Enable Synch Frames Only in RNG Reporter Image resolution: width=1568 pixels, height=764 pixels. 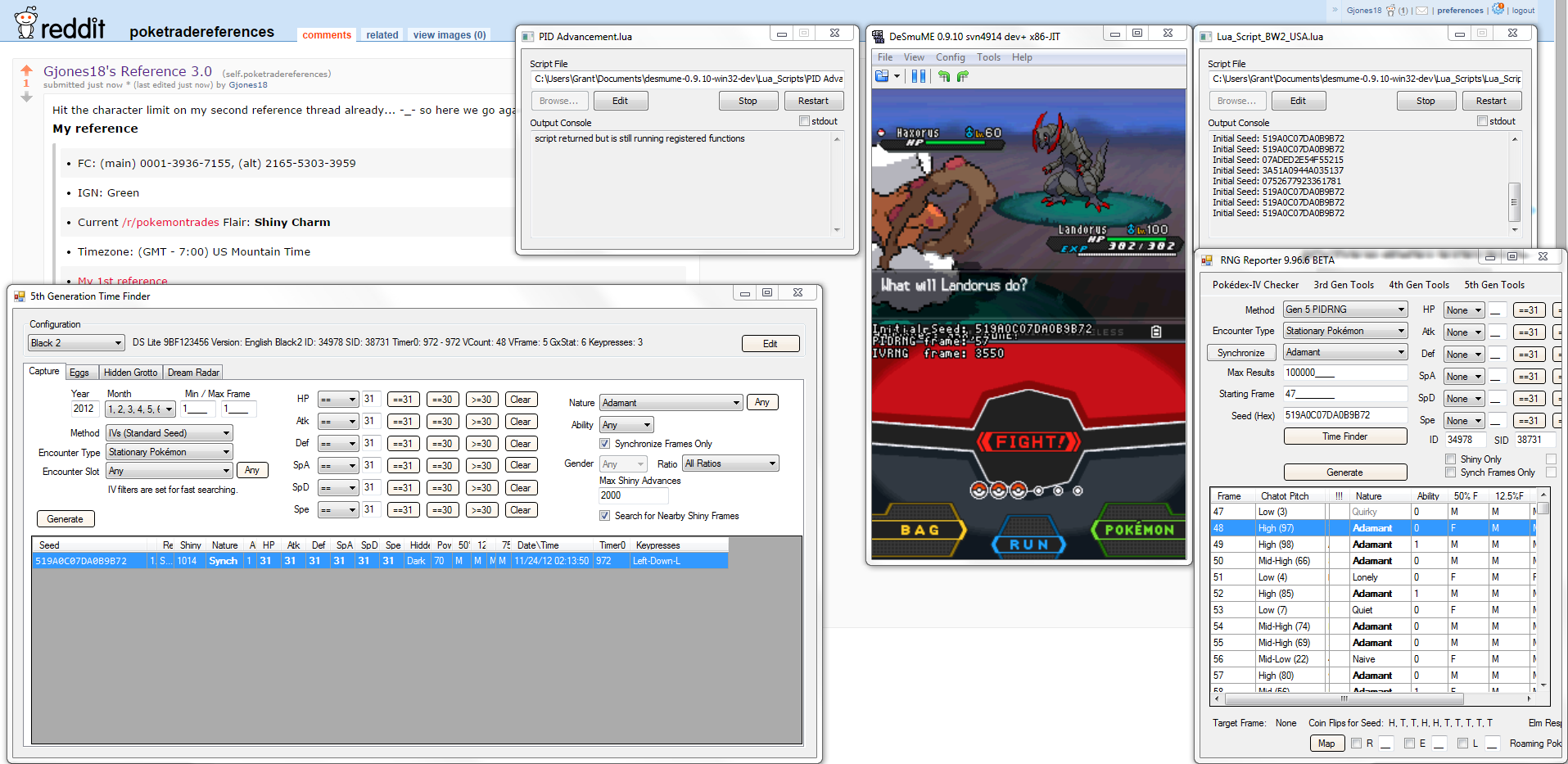click(1451, 472)
